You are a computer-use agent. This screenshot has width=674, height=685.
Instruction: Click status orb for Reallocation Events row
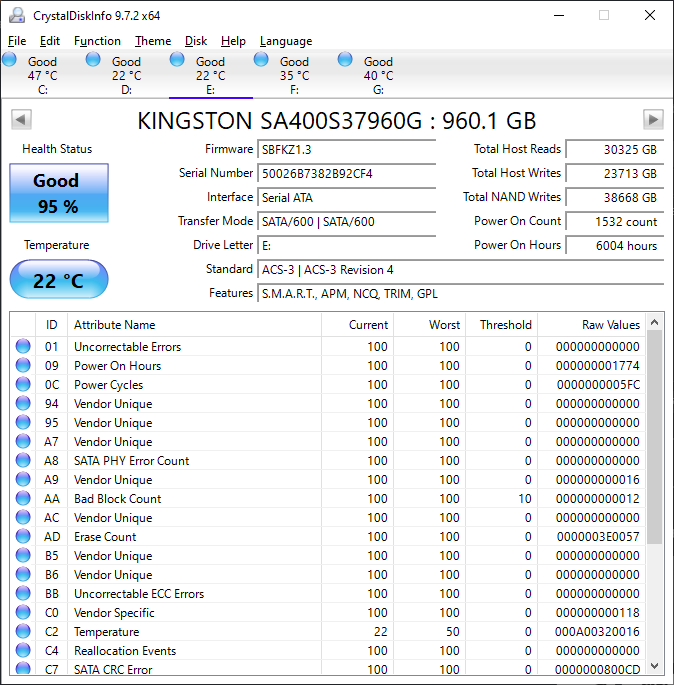23,650
